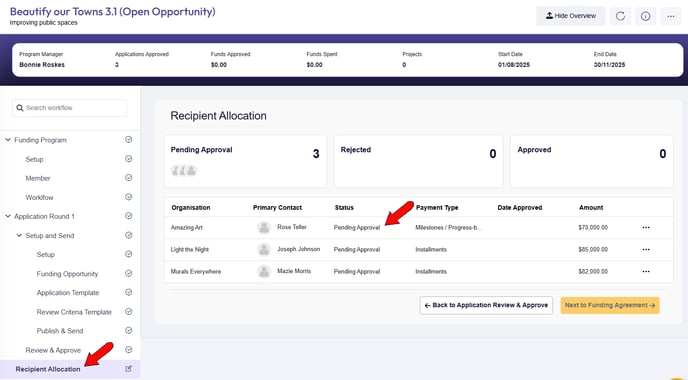Sort by Organisation column header
The image size is (688, 380).
pos(191,208)
